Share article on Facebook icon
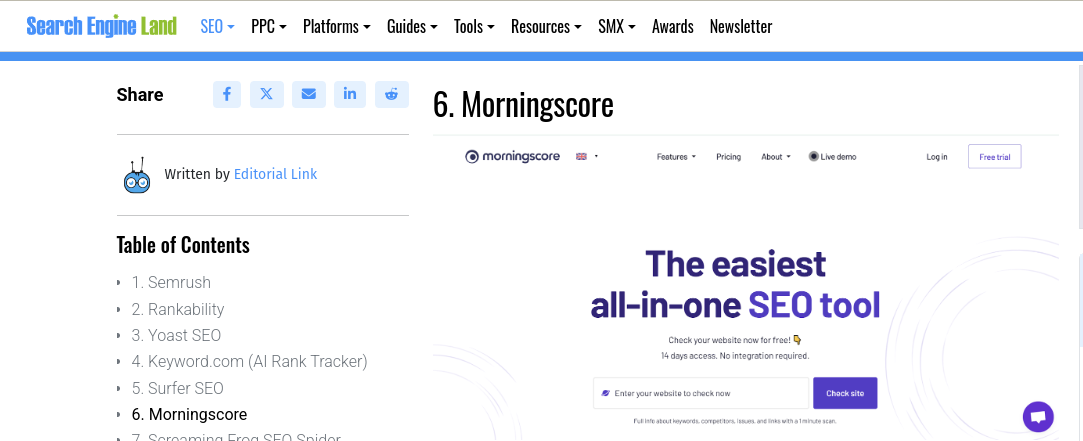 [x=227, y=94]
